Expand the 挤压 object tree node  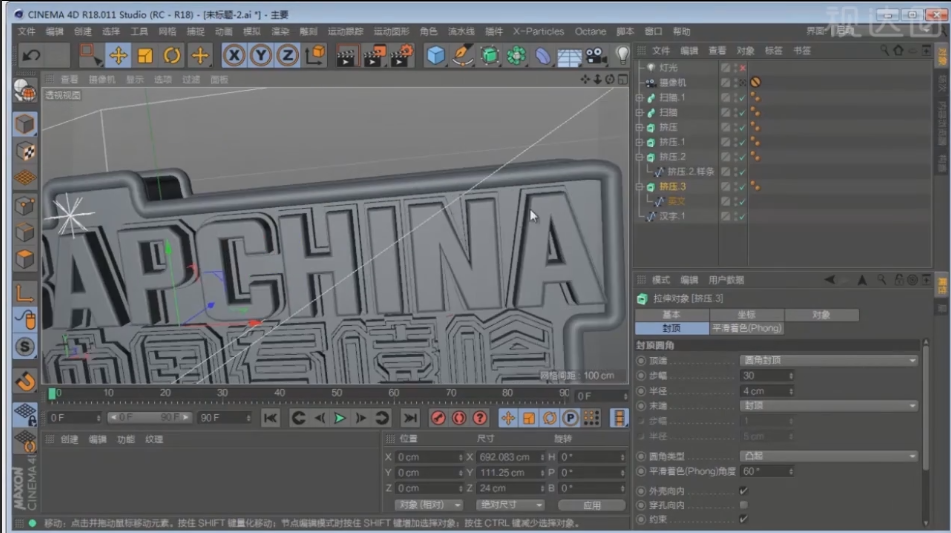pos(639,127)
